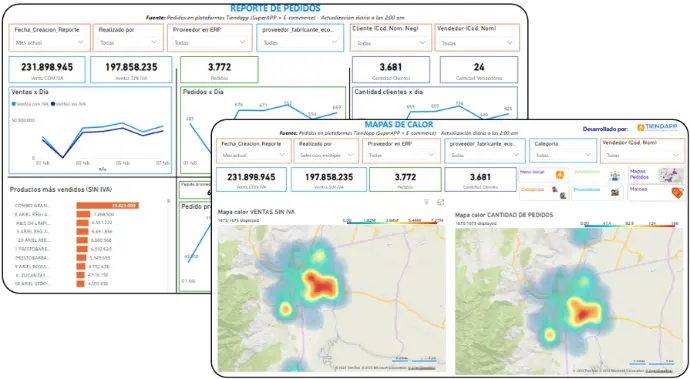Image resolution: width=690 pixels, height=379 pixels.
Task: Click the PRESTOBARBA... bar valued 5.549.695
Action: [81, 258]
